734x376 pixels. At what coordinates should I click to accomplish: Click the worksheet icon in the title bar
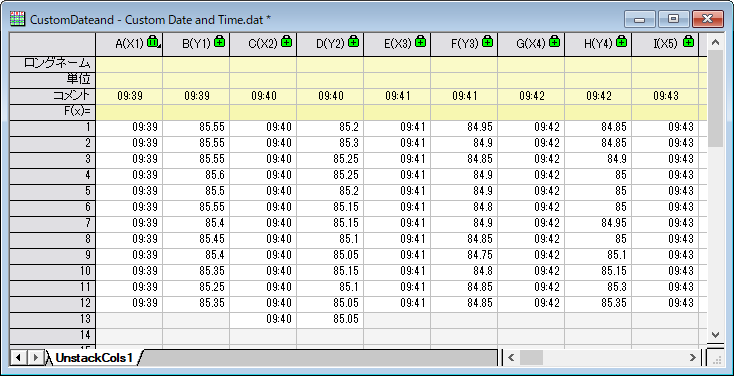18,19
